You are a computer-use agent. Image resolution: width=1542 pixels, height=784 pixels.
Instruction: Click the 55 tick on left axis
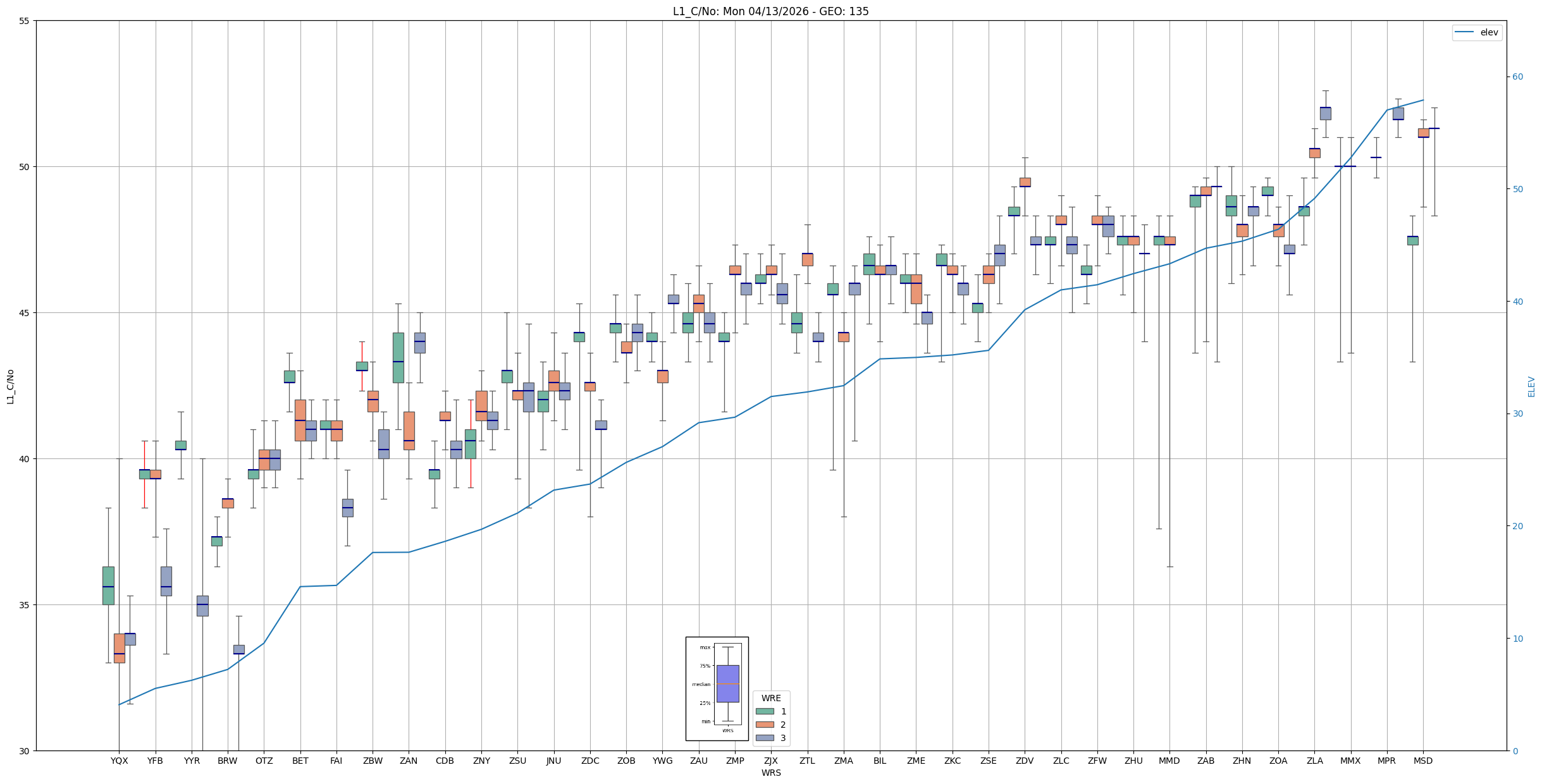[25, 21]
